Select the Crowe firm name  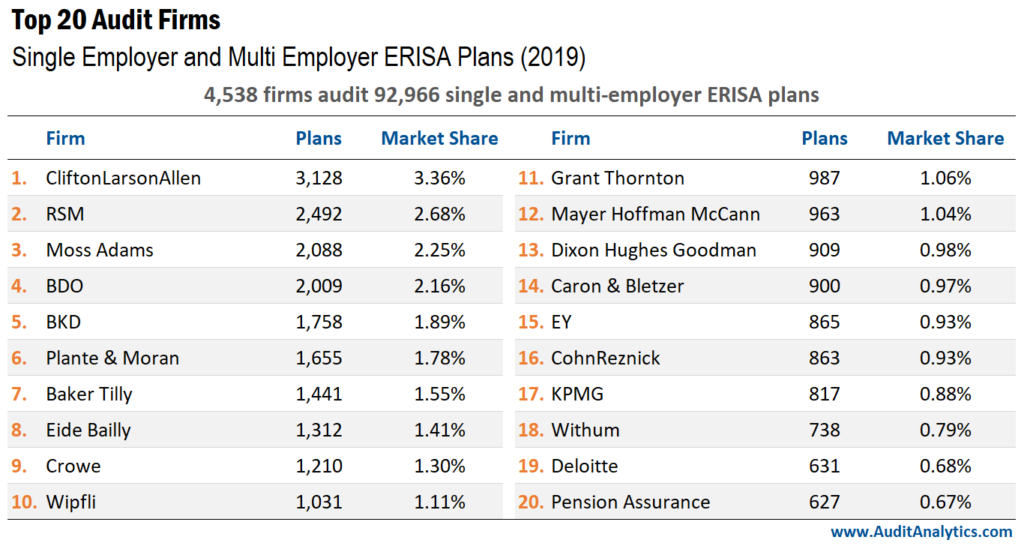[73, 466]
